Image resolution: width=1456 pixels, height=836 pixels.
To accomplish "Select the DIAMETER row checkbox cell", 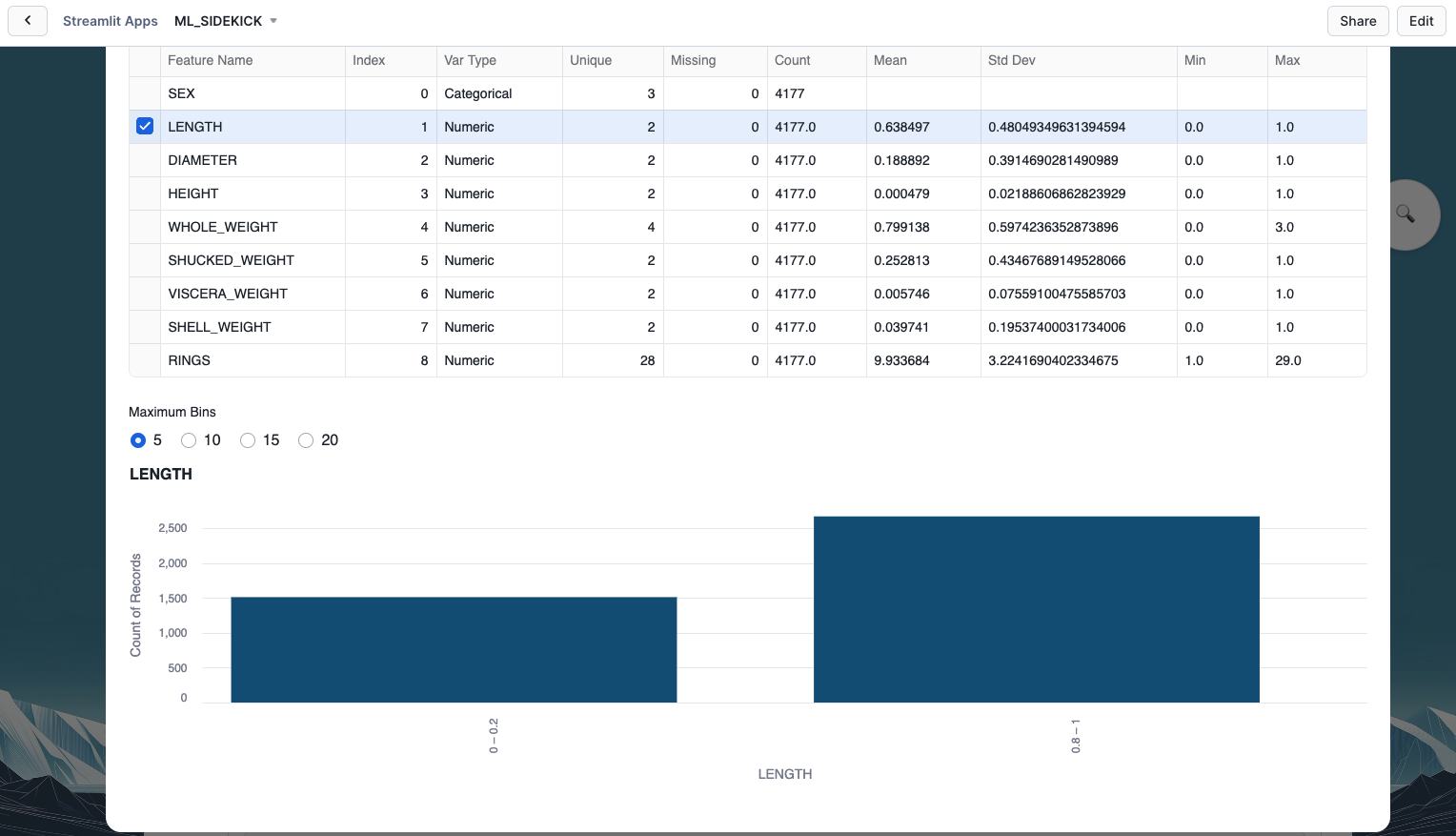I will point(145,160).
